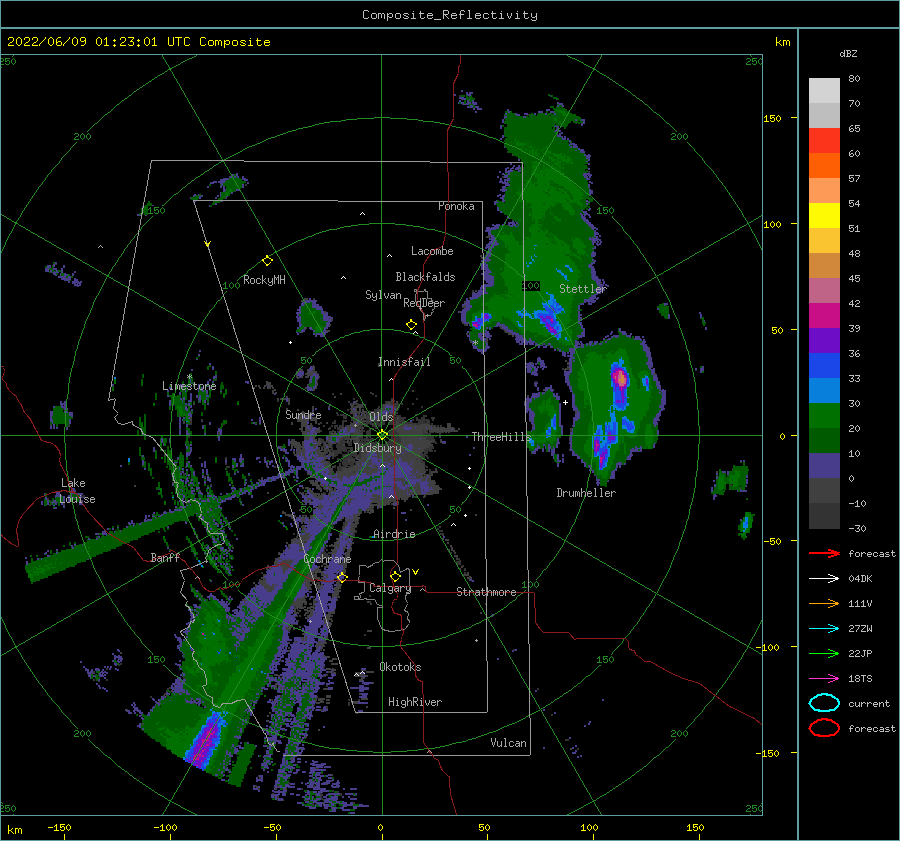
Task: Click the Lake Louise label
Action: point(77,491)
